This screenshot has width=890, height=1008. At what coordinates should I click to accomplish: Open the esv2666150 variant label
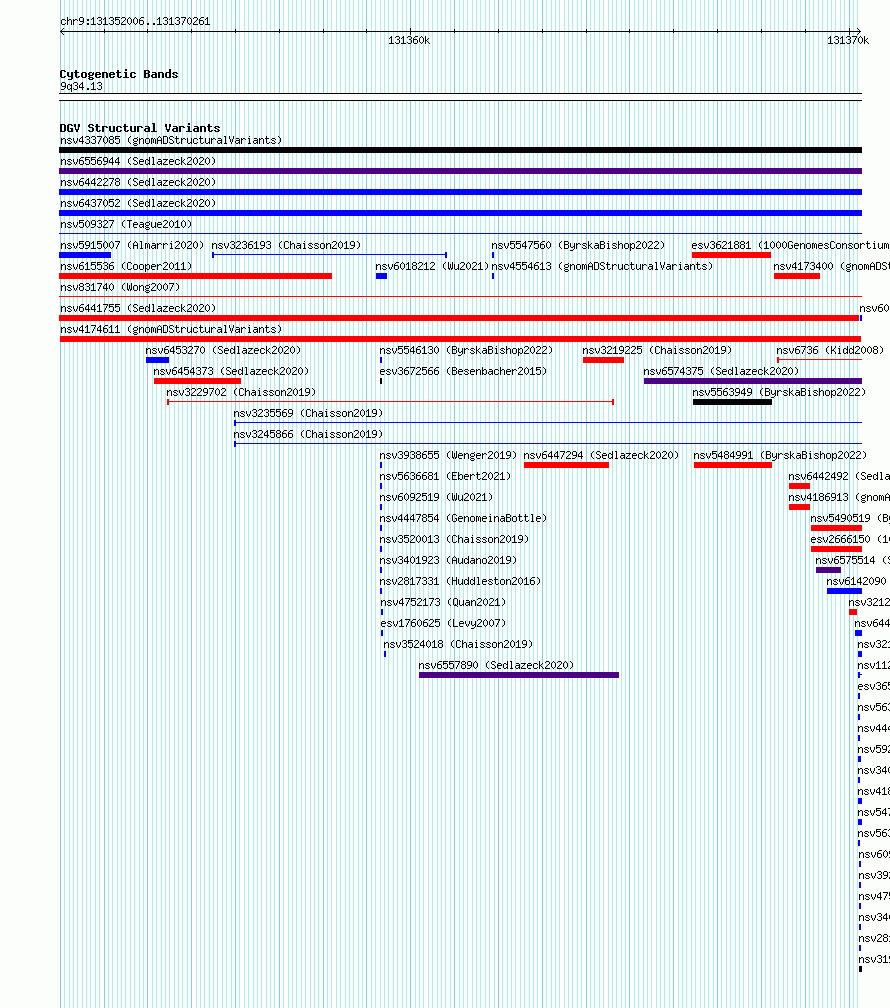click(x=850, y=539)
